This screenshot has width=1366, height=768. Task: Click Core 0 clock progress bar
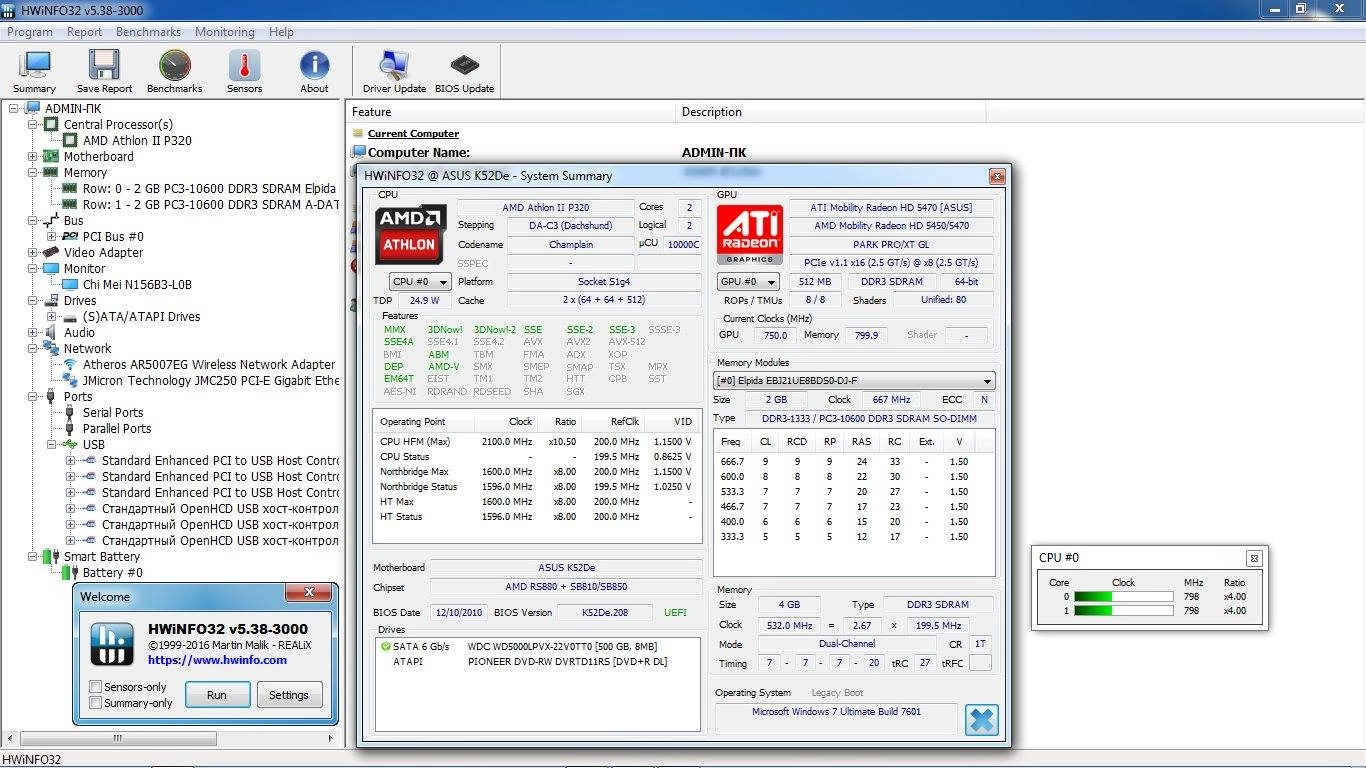click(x=1123, y=597)
